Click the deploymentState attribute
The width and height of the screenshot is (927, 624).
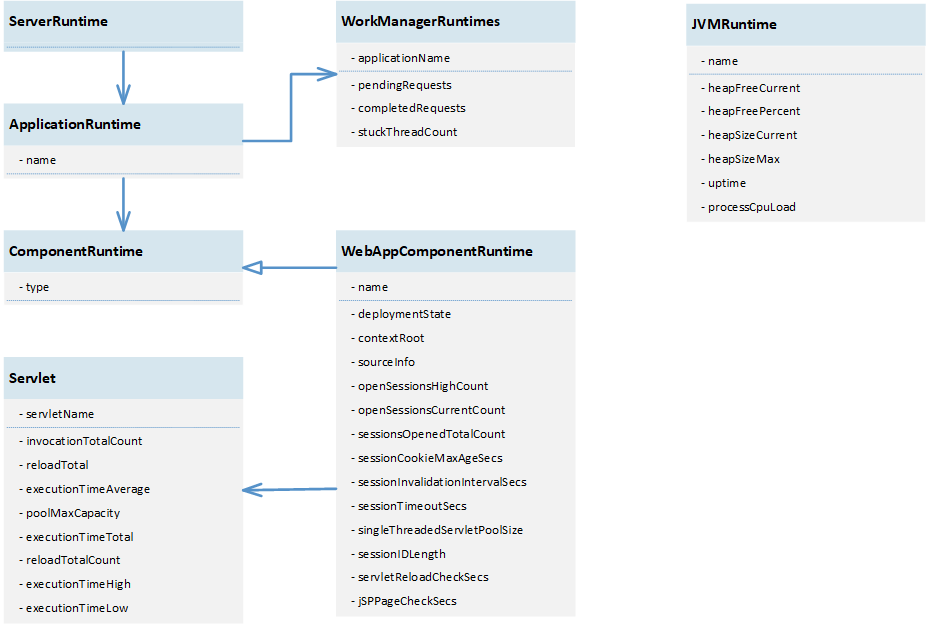tap(402, 313)
